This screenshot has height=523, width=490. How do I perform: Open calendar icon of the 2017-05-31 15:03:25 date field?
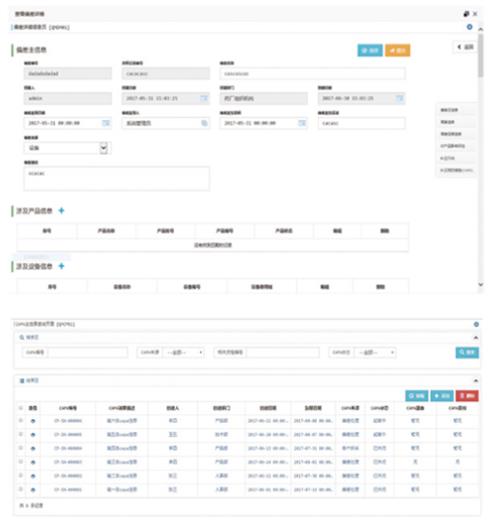point(204,98)
